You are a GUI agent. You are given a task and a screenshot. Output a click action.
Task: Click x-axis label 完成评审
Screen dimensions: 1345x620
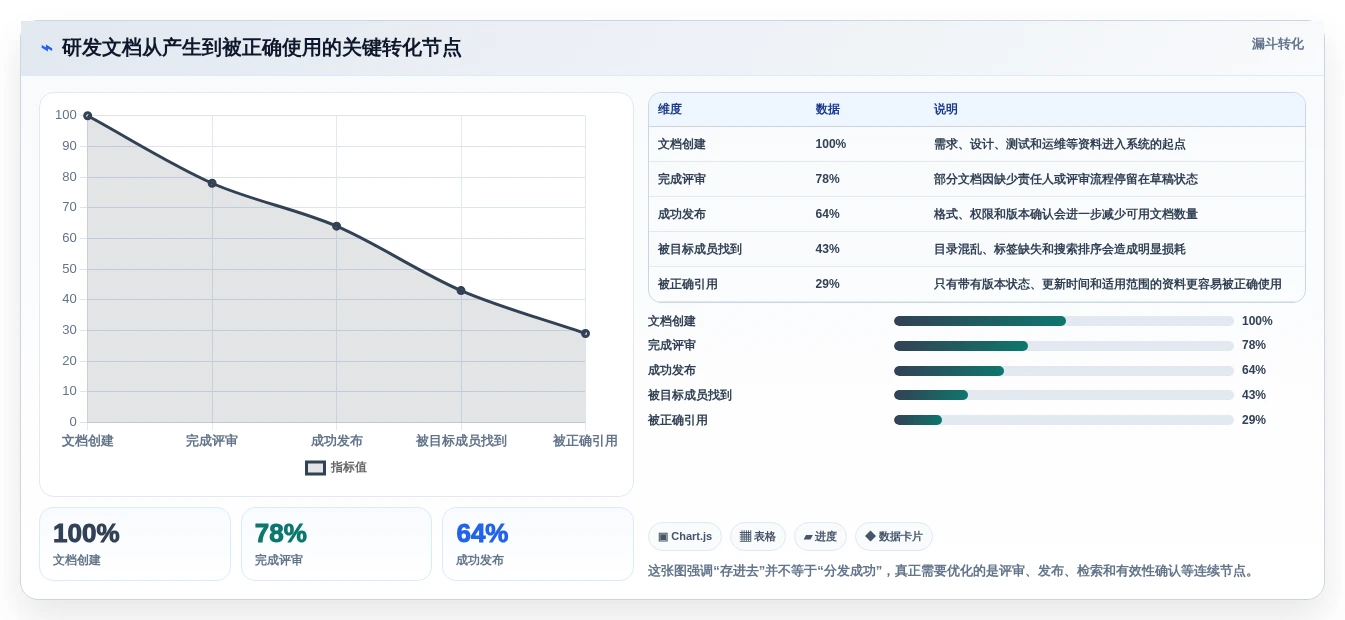point(212,441)
